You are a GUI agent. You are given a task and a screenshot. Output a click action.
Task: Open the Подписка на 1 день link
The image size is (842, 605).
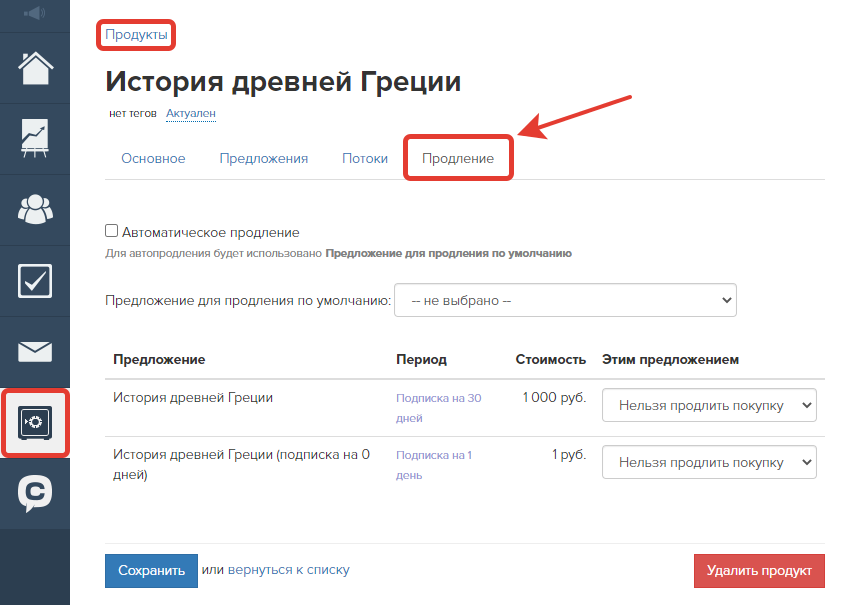(x=434, y=465)
